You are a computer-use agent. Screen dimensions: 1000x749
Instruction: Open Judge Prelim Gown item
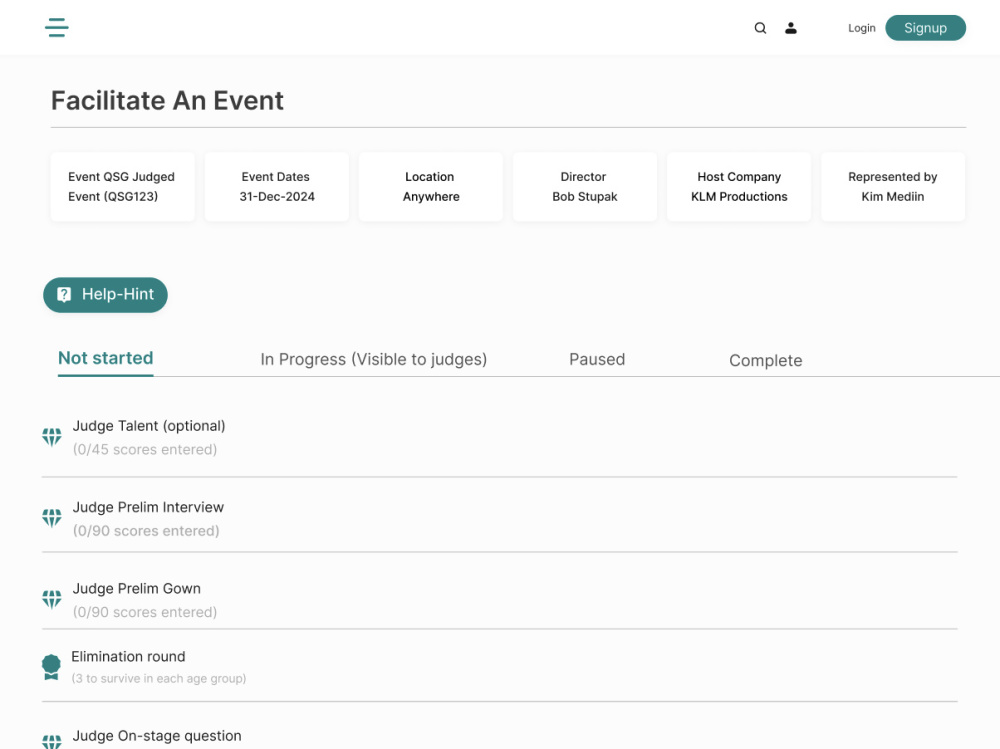[499, 600]
